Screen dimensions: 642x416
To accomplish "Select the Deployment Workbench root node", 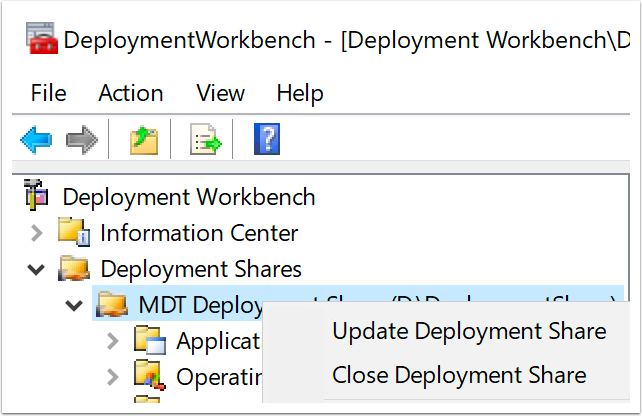I will [x=188, y=197].
